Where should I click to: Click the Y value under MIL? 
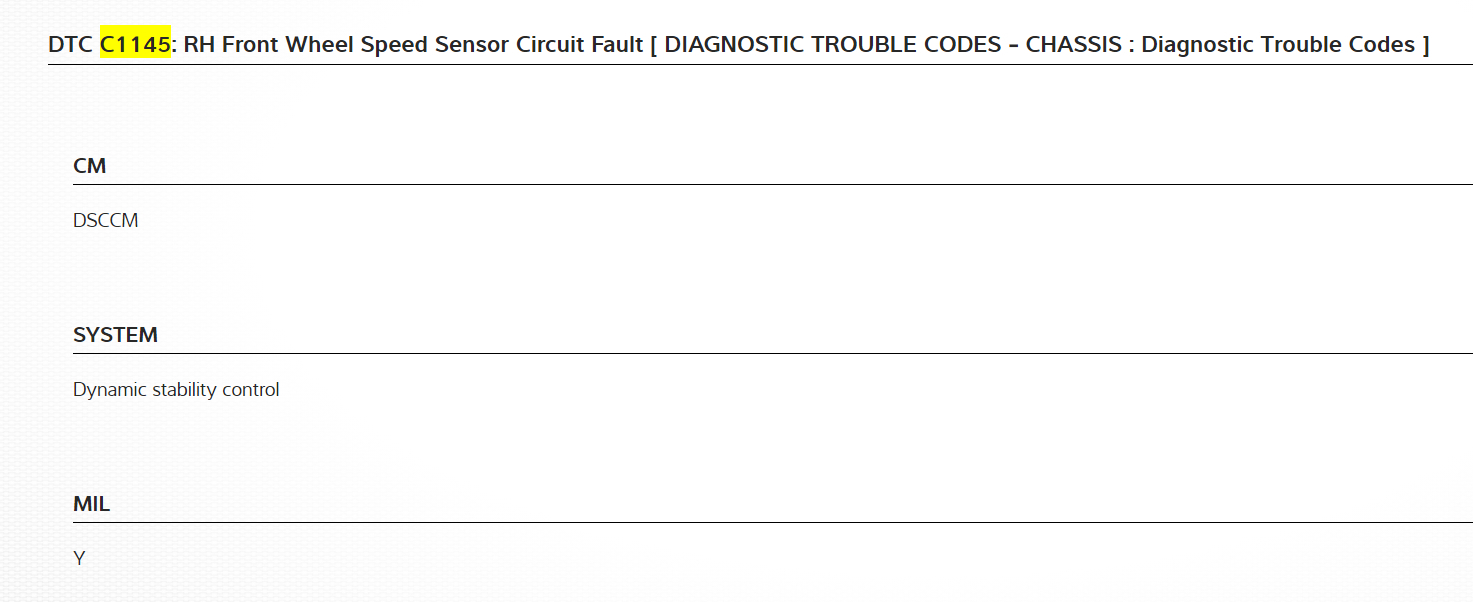79,559
